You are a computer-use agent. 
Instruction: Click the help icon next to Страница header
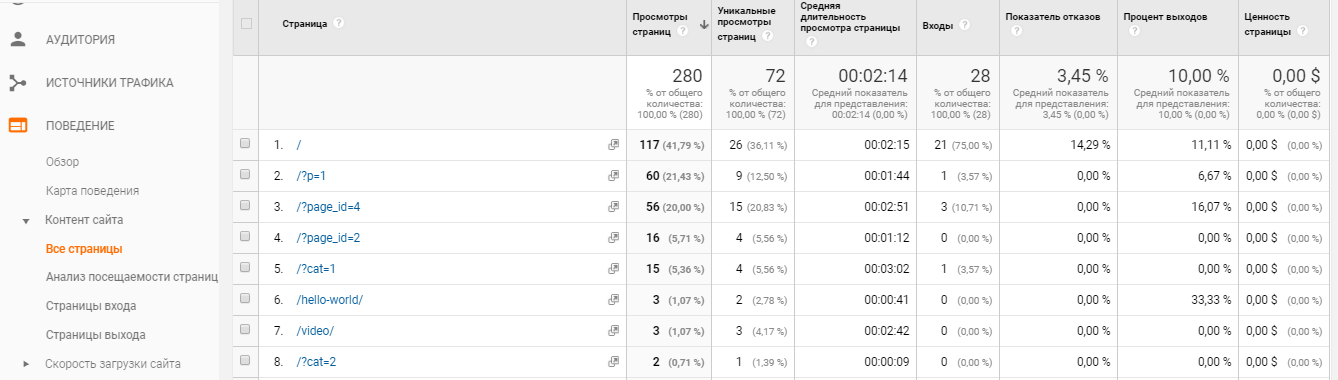pyautogui.click(x=339, y=23)
